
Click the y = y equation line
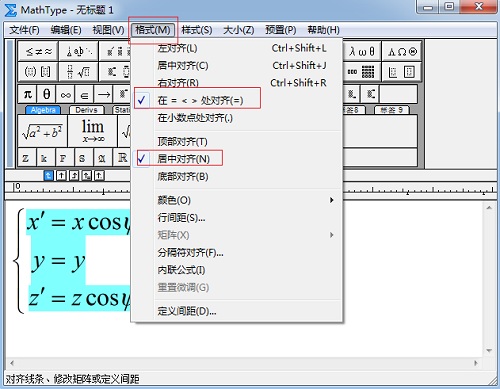tap(58, 262)
